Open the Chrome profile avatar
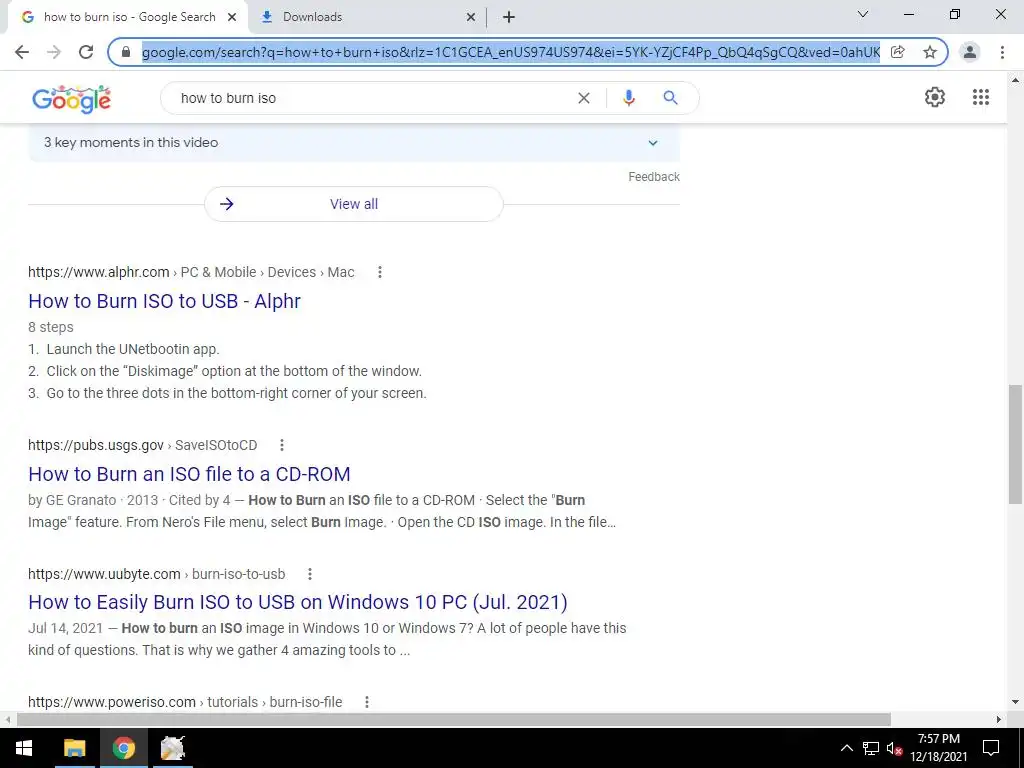 970,52
